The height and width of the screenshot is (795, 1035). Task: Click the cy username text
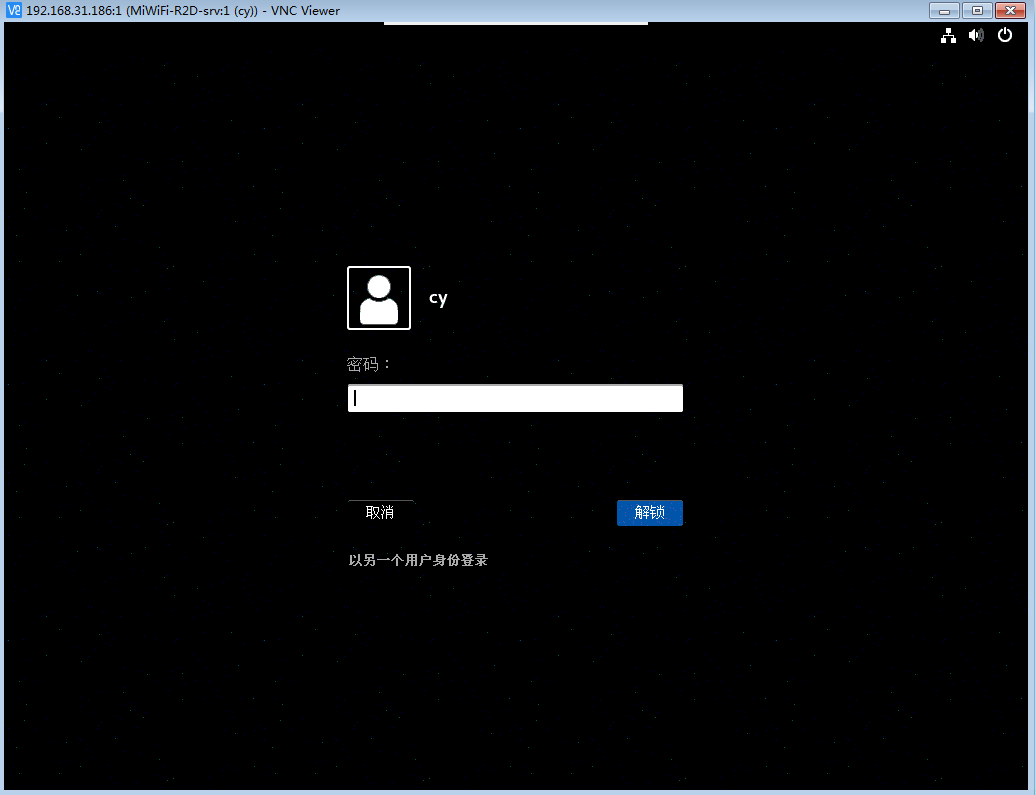point(438,298)
